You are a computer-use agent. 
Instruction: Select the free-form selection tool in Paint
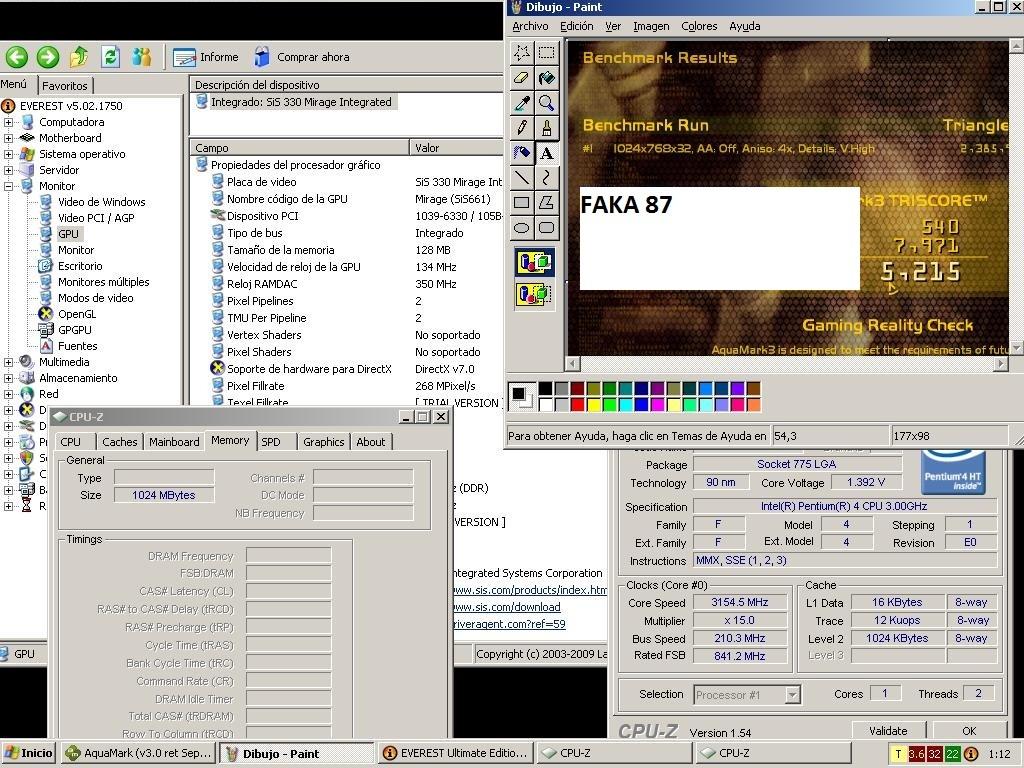click(522, 52)
